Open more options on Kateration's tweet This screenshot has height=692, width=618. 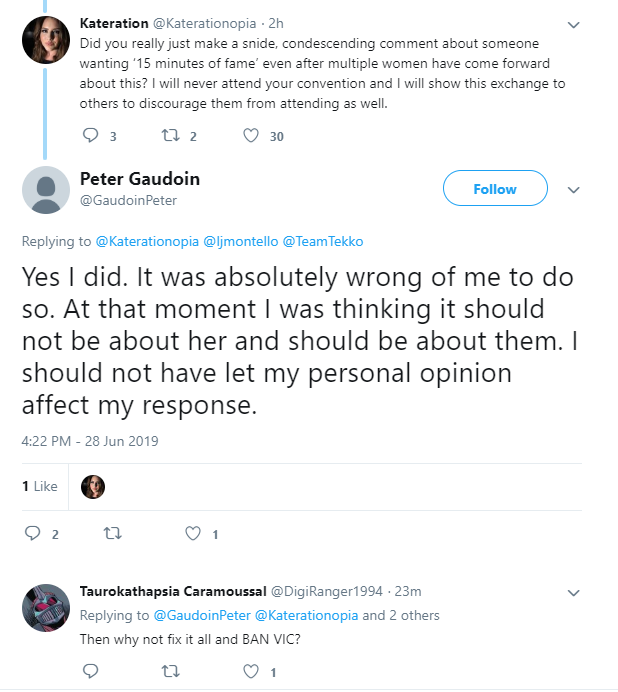[573, 25]
